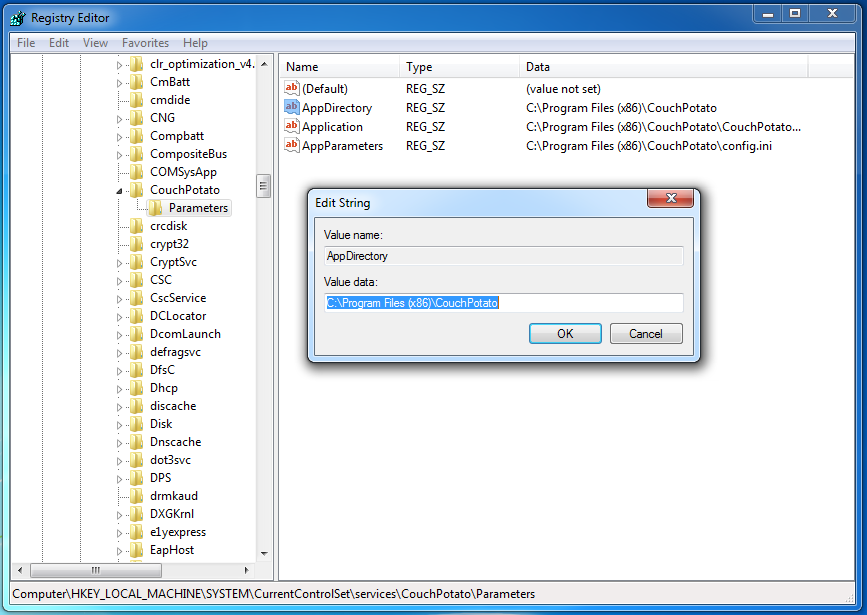Screen dimensions: 867x615
Task: Click the Registry Editor title bar icon
Action: point(18,18)
